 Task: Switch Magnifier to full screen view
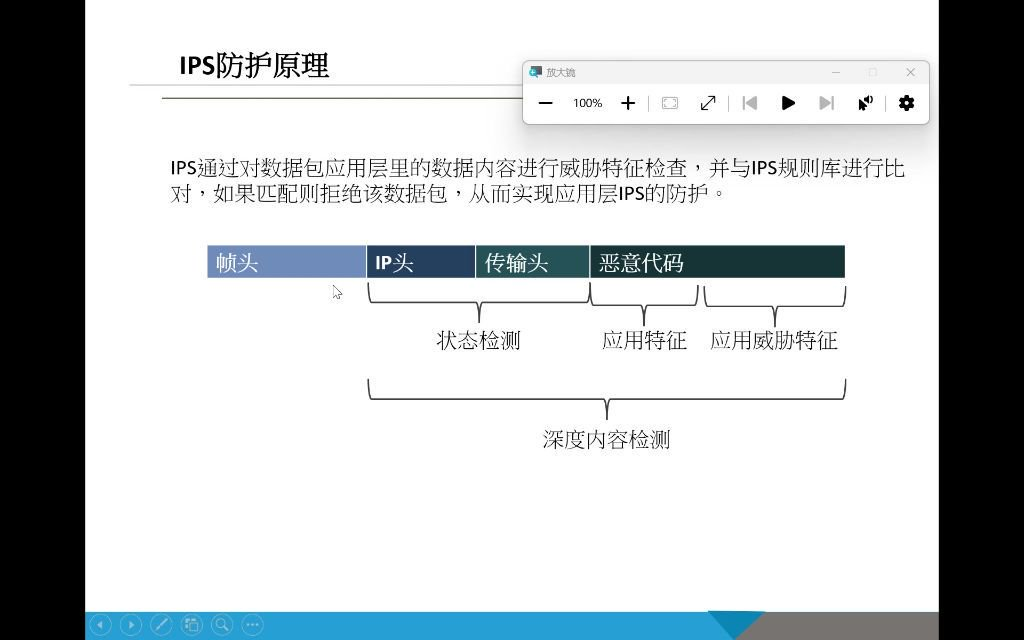click(x=669, y=103)
